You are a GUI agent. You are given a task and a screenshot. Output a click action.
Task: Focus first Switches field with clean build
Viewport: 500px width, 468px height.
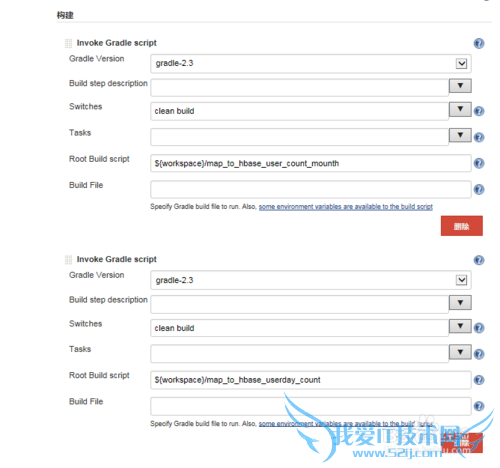[299, 111]
